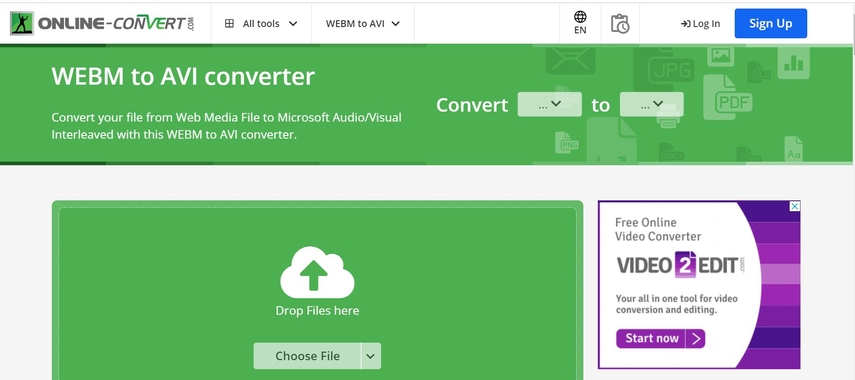Click the Choose File button
Screen dimensions: 855x380
tap(307, 356)
